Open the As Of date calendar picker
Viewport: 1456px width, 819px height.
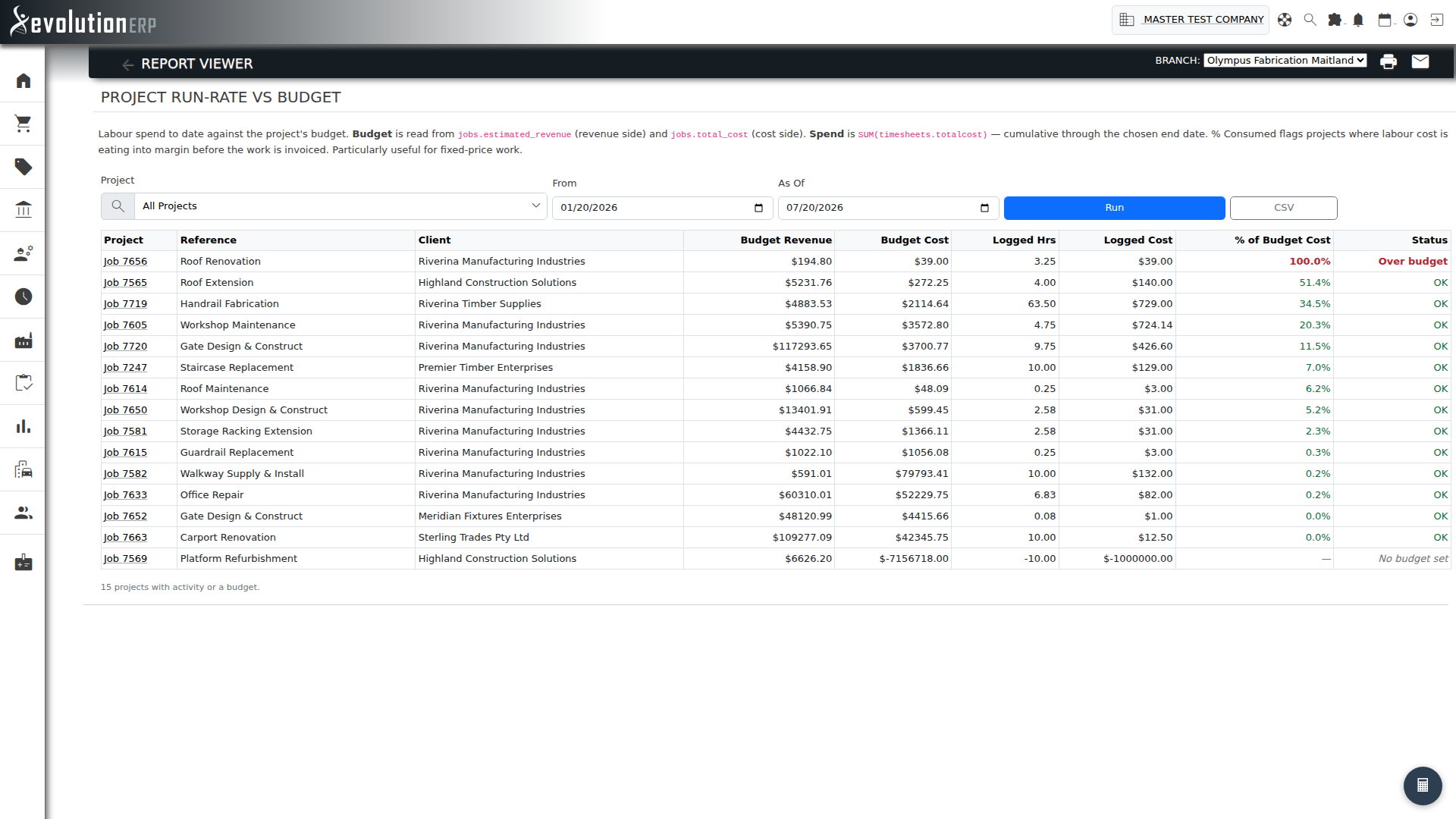click(x=984, y=208)
